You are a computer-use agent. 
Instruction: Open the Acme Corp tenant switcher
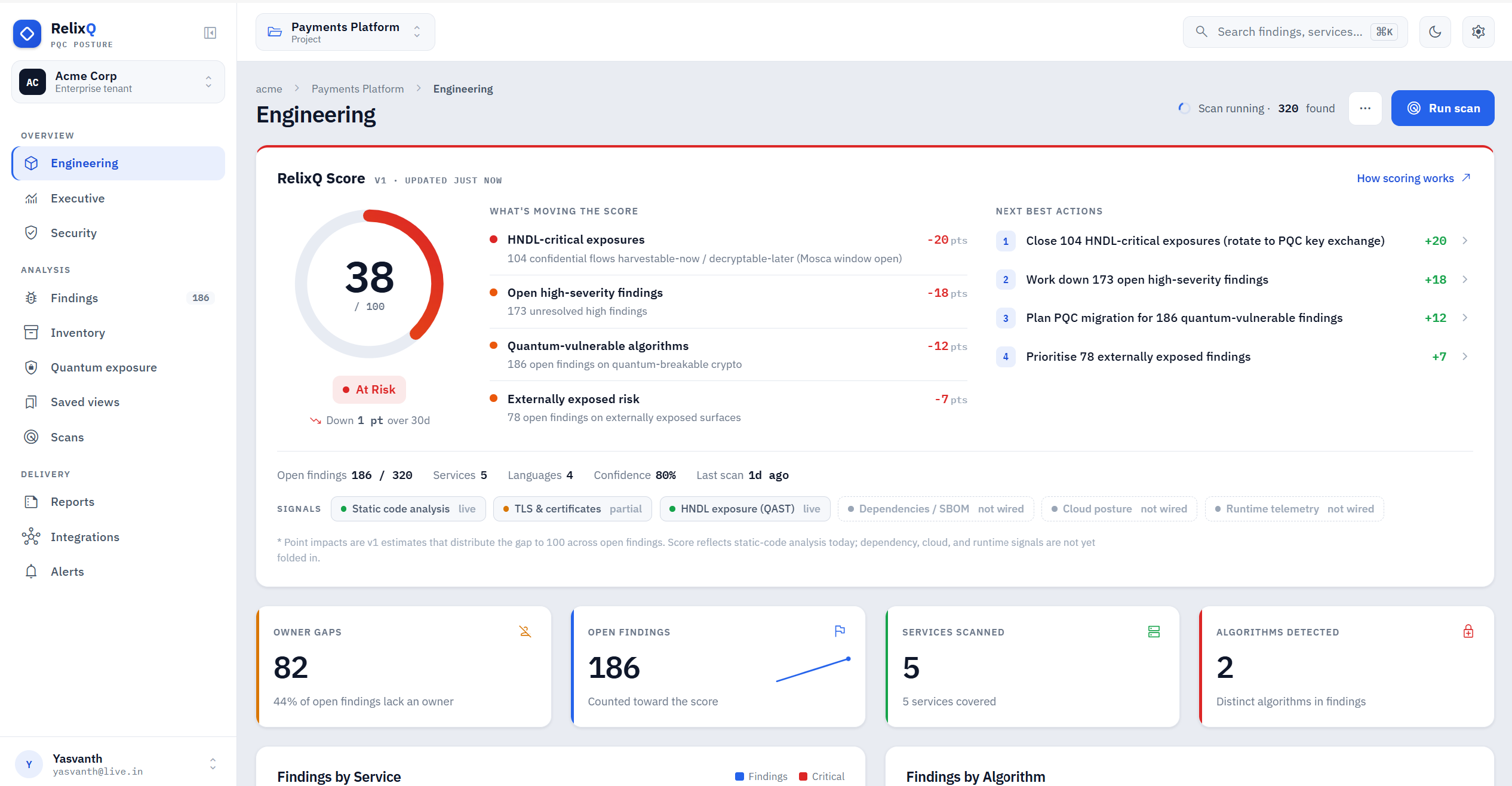pos(118,82)
